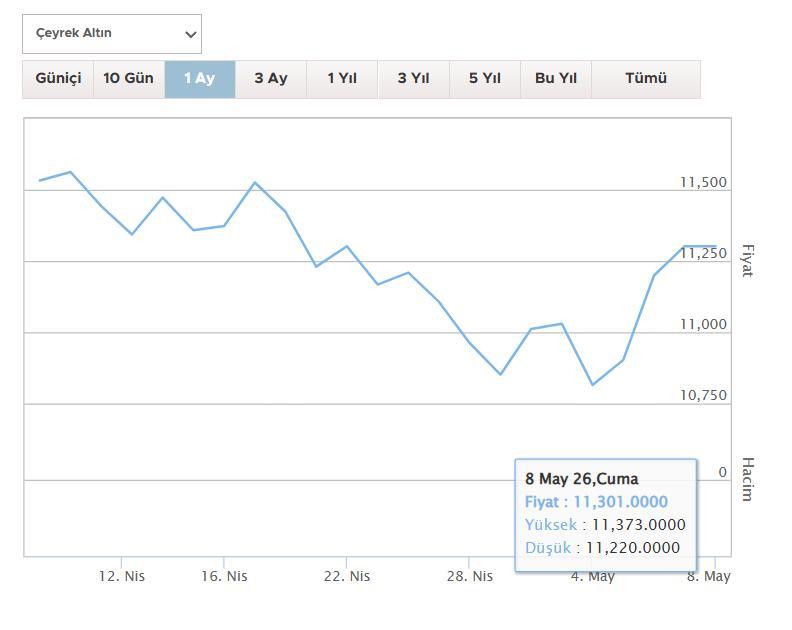Show Tümü all-time data
Screen dimensions: 792x630
coord(646,79)
